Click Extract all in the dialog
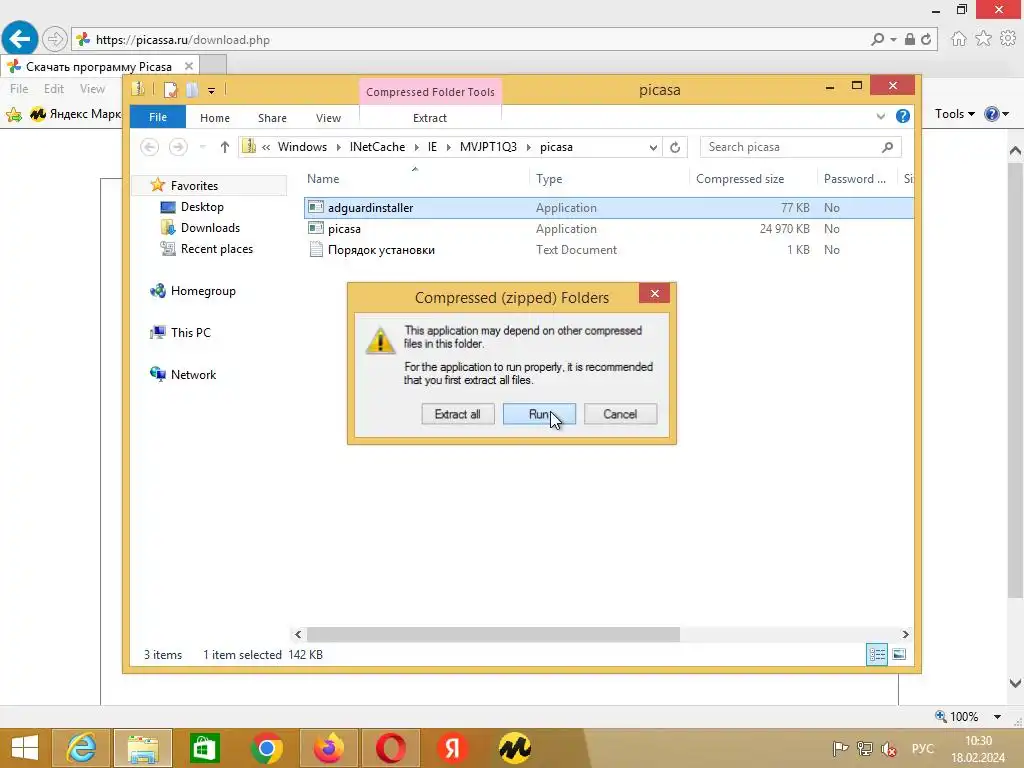 457,414
